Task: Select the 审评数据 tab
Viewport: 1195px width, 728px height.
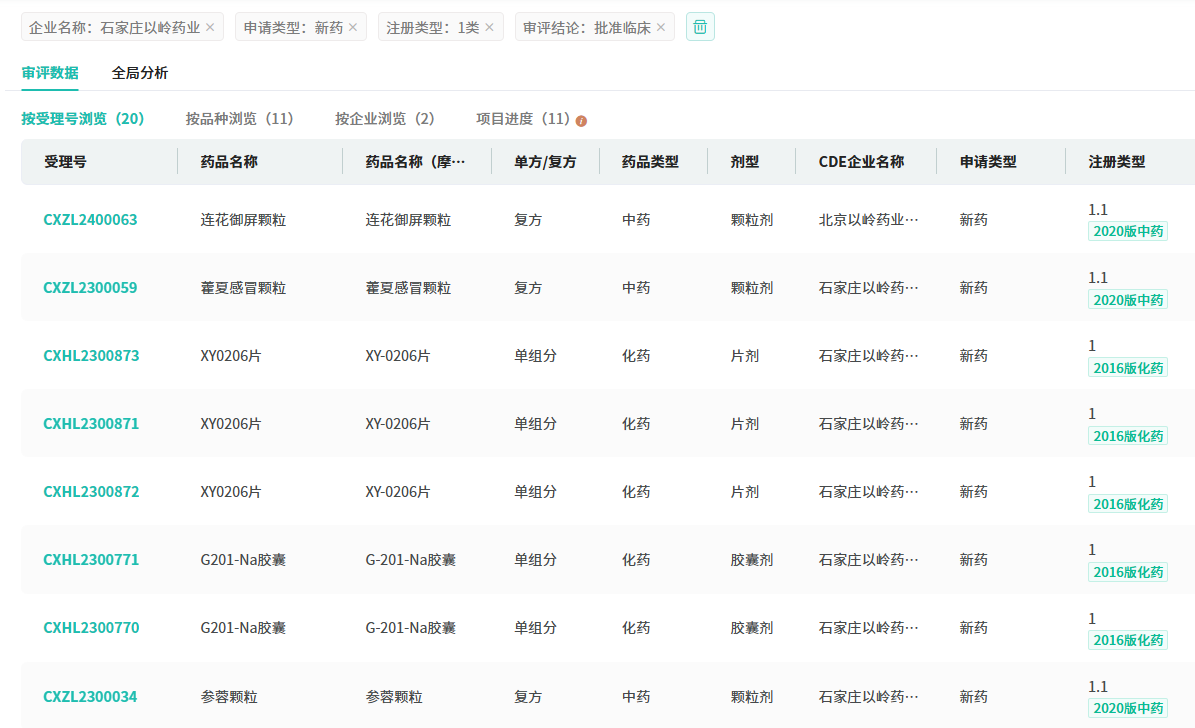Action: coord(50,73)
